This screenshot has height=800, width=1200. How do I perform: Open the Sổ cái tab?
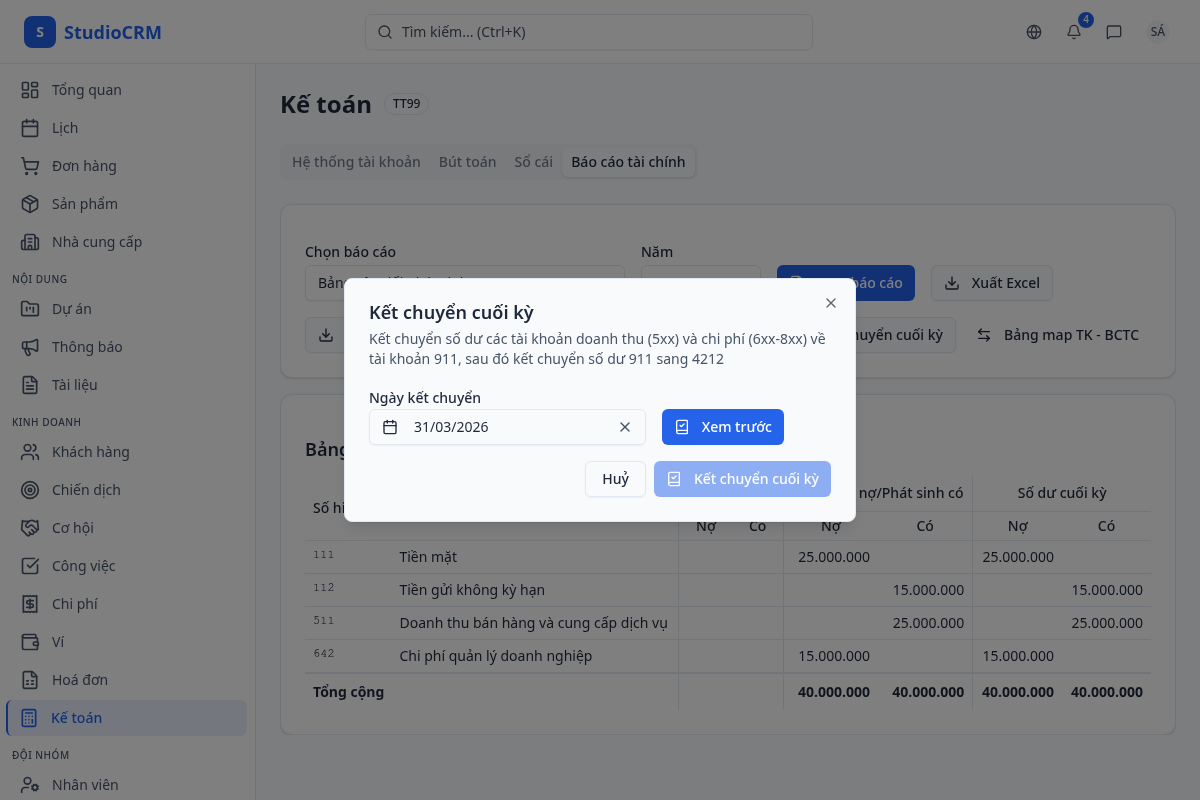coord(533,162)
